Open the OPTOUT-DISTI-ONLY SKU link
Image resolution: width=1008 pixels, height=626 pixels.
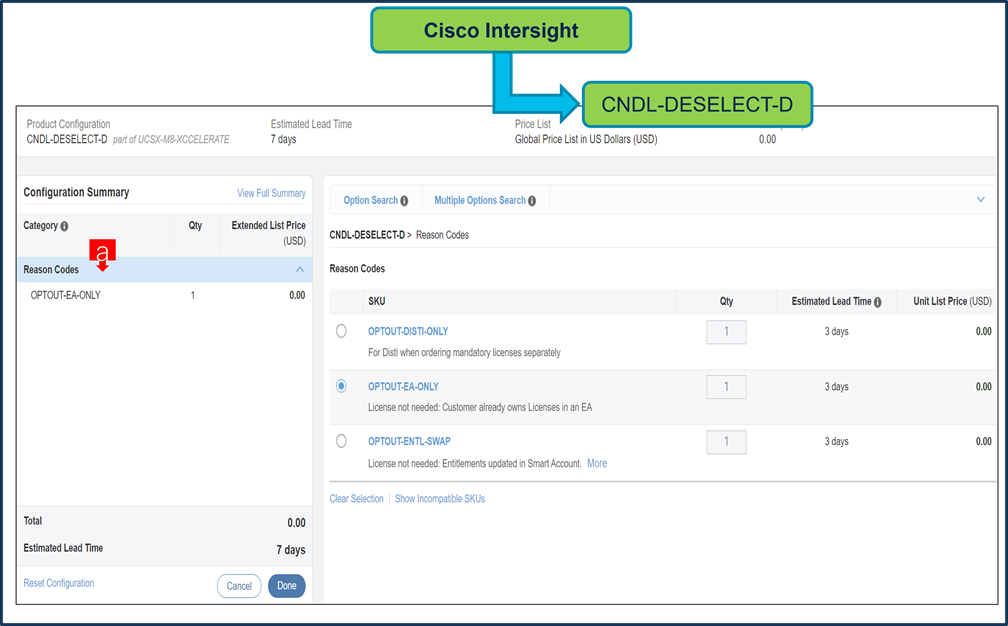(x=408, y=331)
